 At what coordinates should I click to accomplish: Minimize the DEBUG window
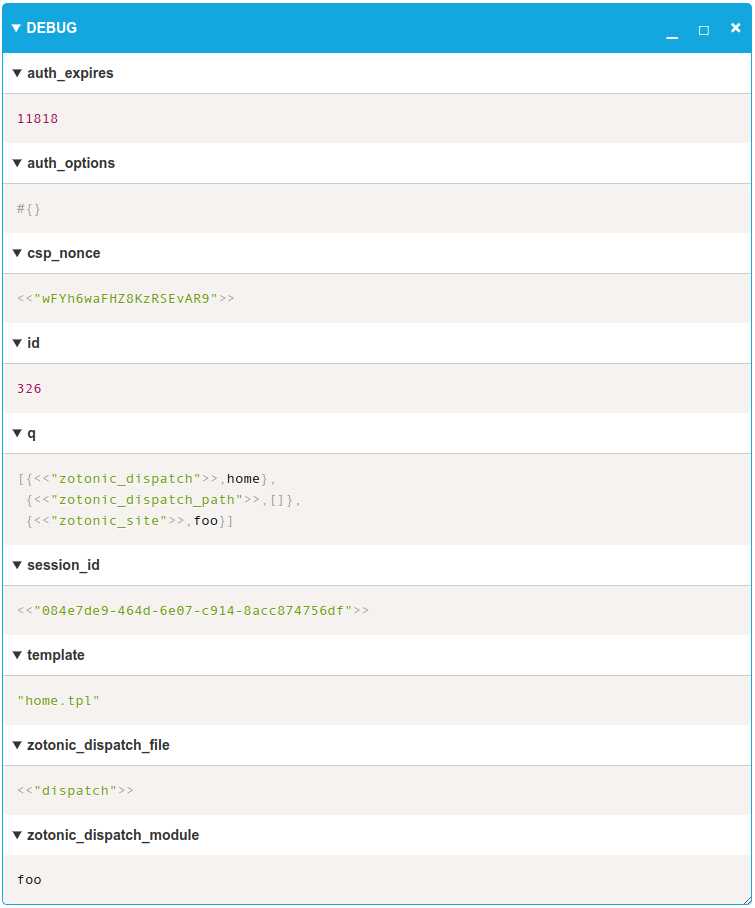(672, 37)
